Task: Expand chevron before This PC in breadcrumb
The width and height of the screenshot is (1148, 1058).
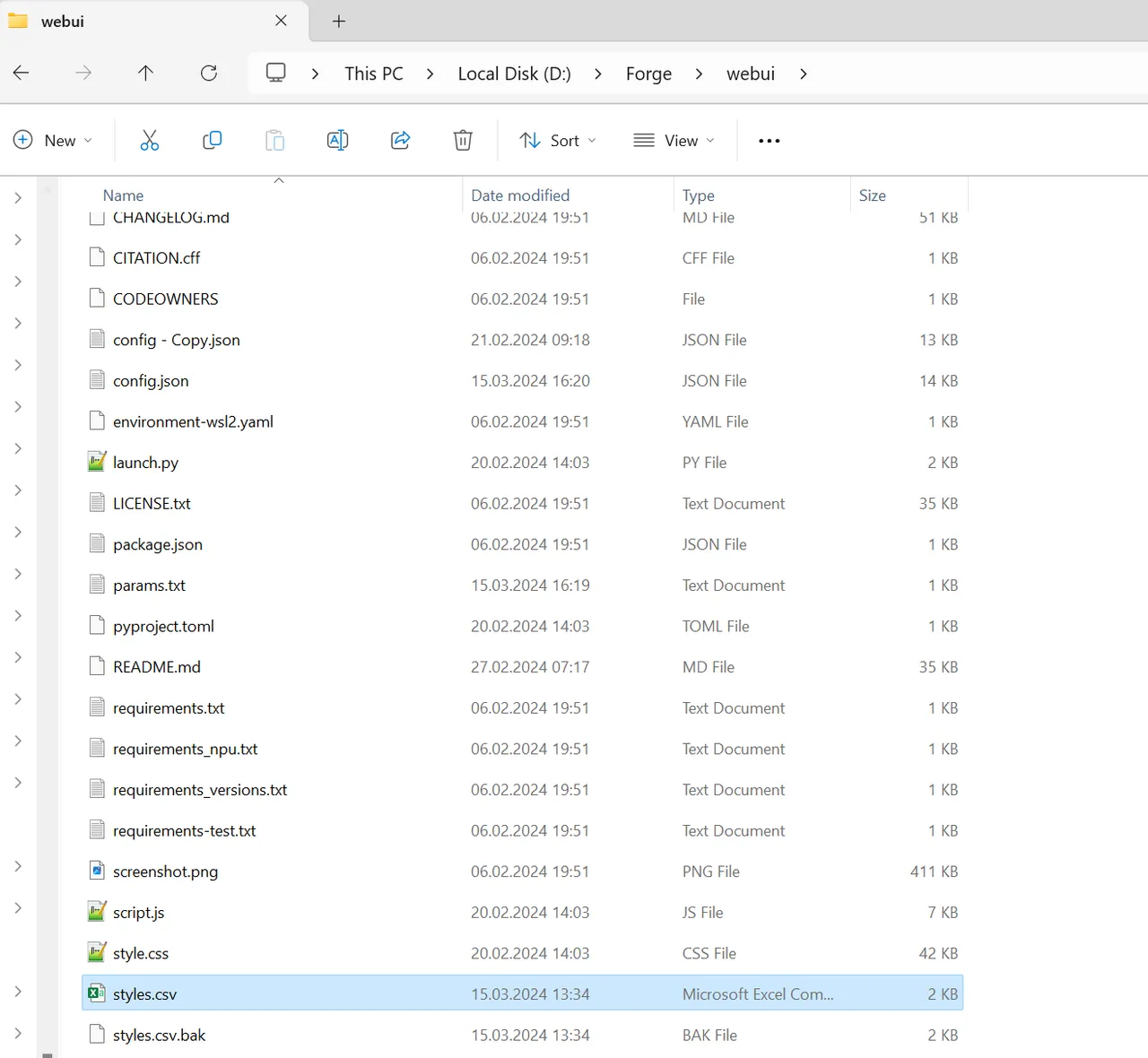Action: pyautogui.click(x=315, y=74)
